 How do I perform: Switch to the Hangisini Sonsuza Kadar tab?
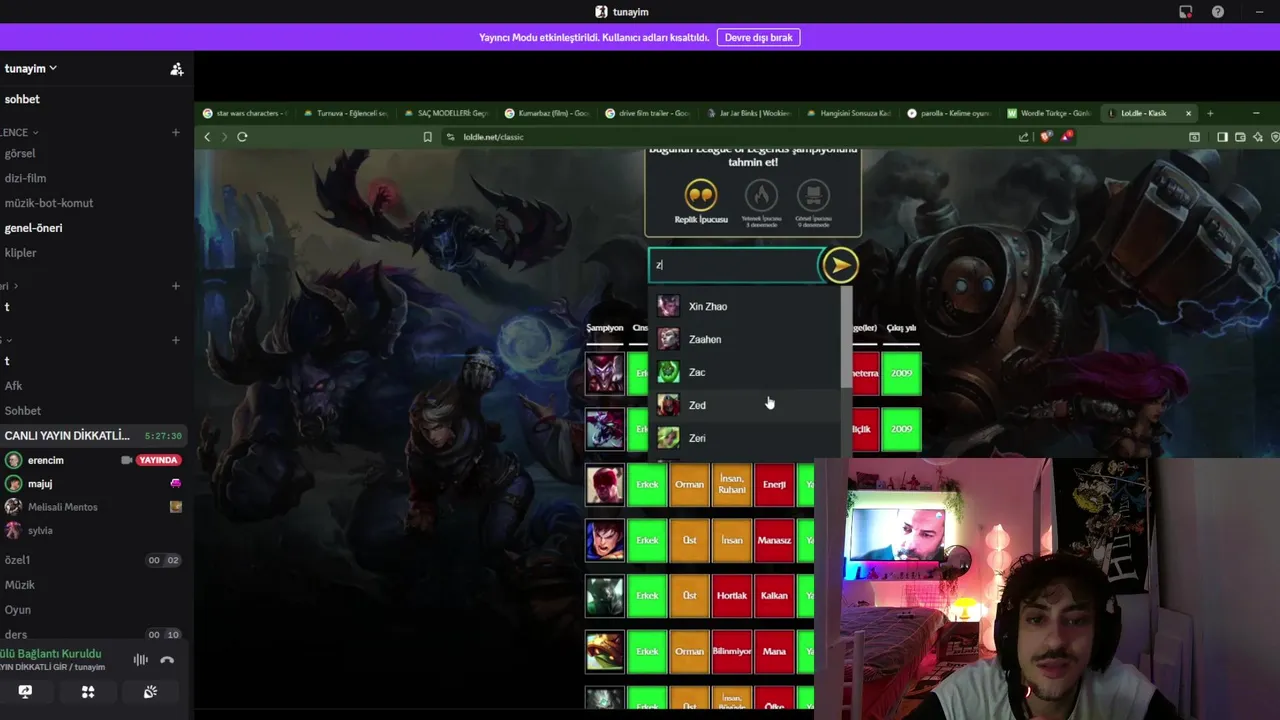tap(848, 113)
